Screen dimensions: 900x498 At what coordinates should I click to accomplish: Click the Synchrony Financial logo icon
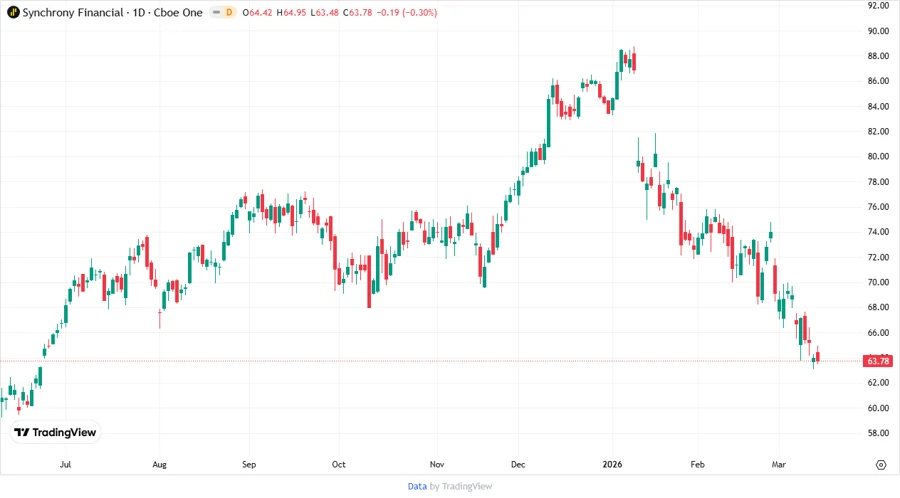13,12
